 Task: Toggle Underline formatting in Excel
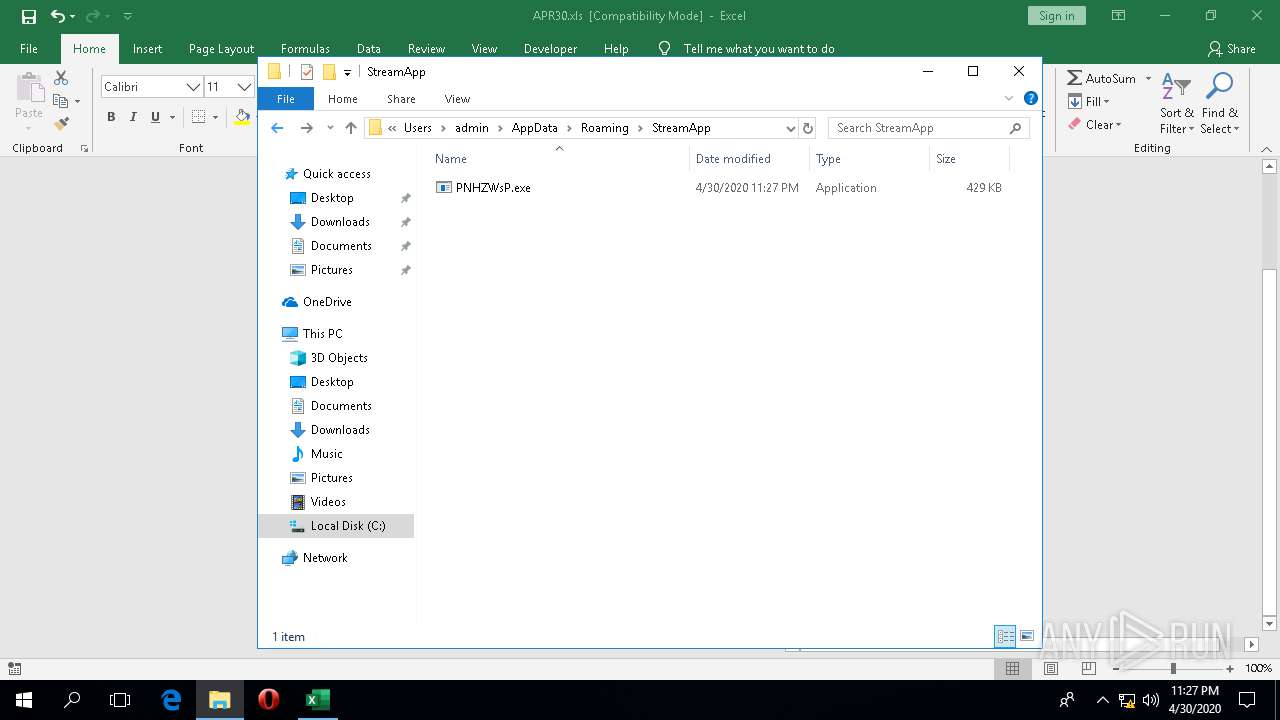coord(155,117)
